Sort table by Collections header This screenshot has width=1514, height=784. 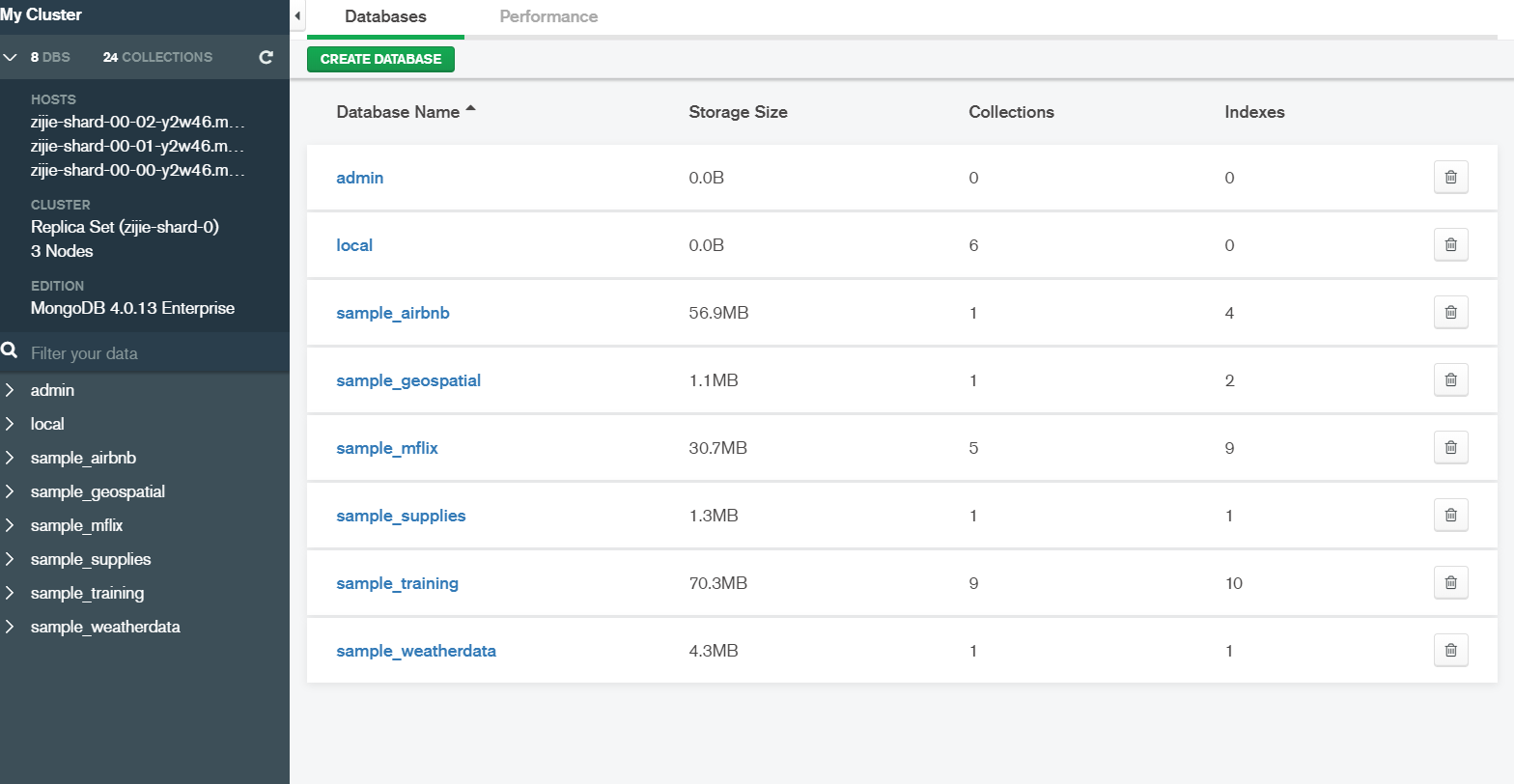point(1011,112)
